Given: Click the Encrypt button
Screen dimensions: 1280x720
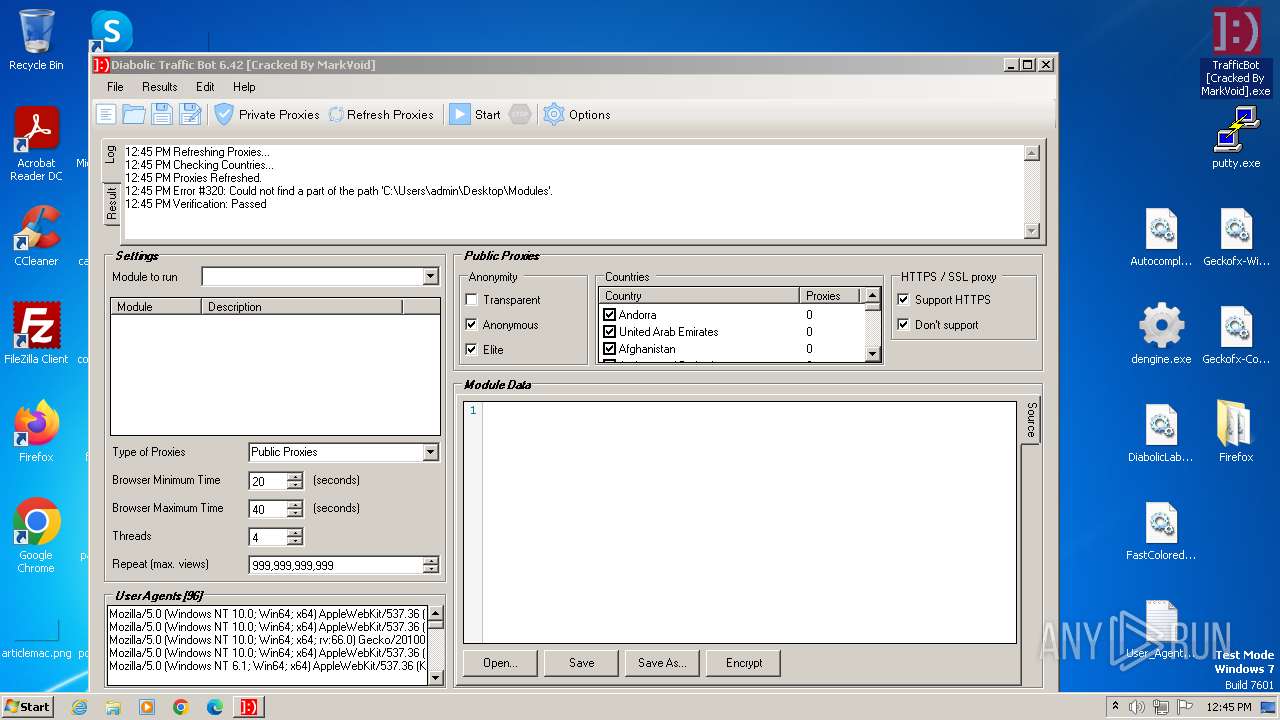Looking at the screenshot, I should pos(743,662).
